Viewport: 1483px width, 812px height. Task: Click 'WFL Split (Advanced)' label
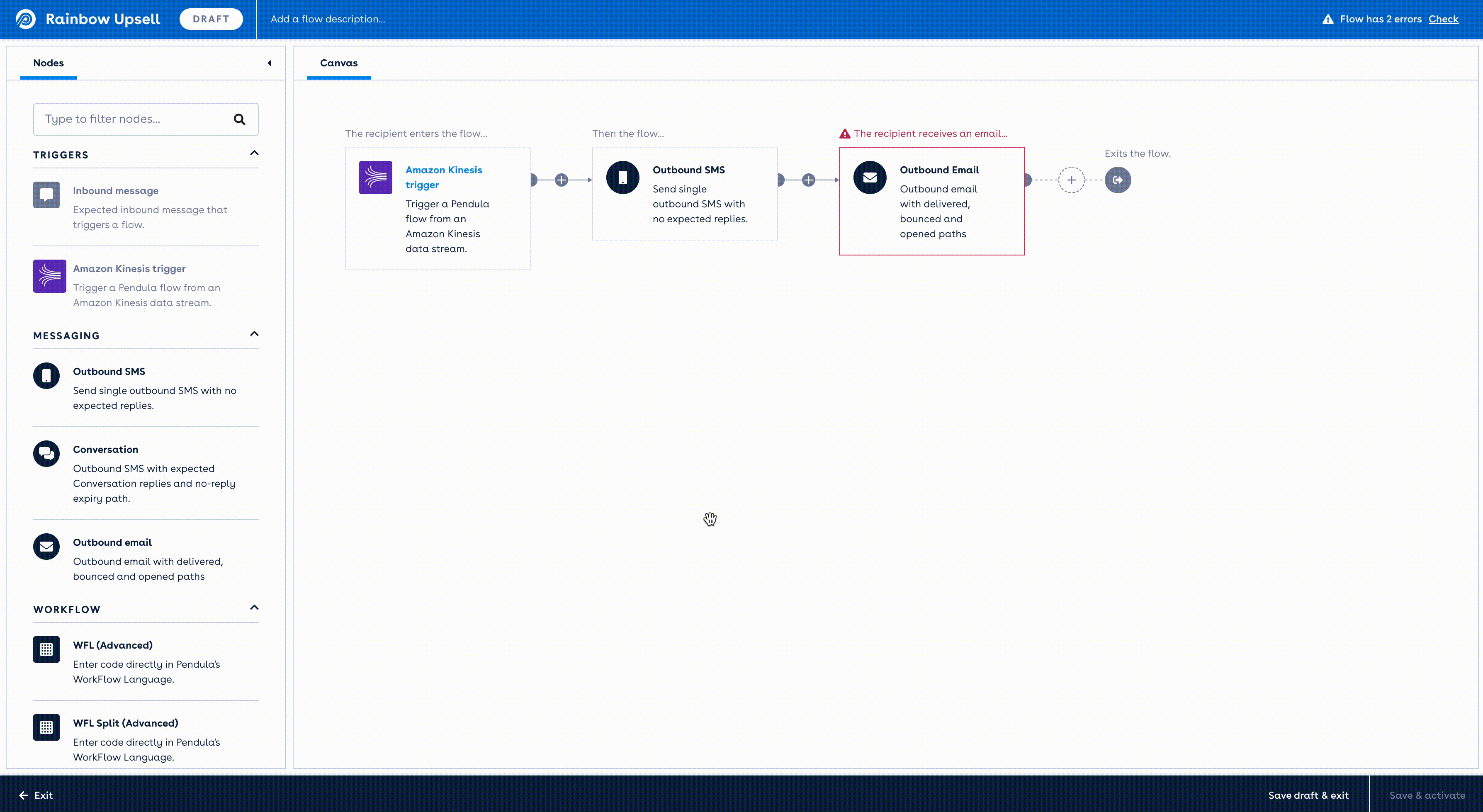(x=126, y=723)
